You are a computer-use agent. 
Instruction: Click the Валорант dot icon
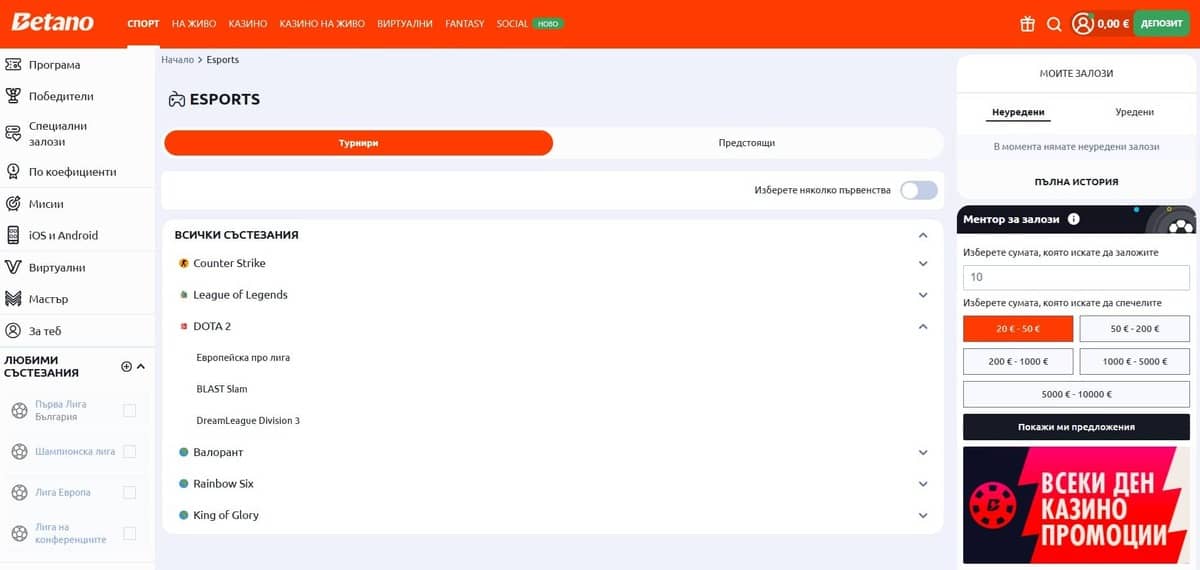184,452
